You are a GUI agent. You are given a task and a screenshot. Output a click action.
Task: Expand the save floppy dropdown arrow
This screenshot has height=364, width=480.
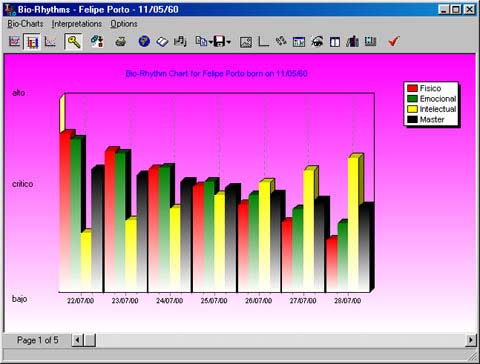pyautogui.click(x=229, y=42)
